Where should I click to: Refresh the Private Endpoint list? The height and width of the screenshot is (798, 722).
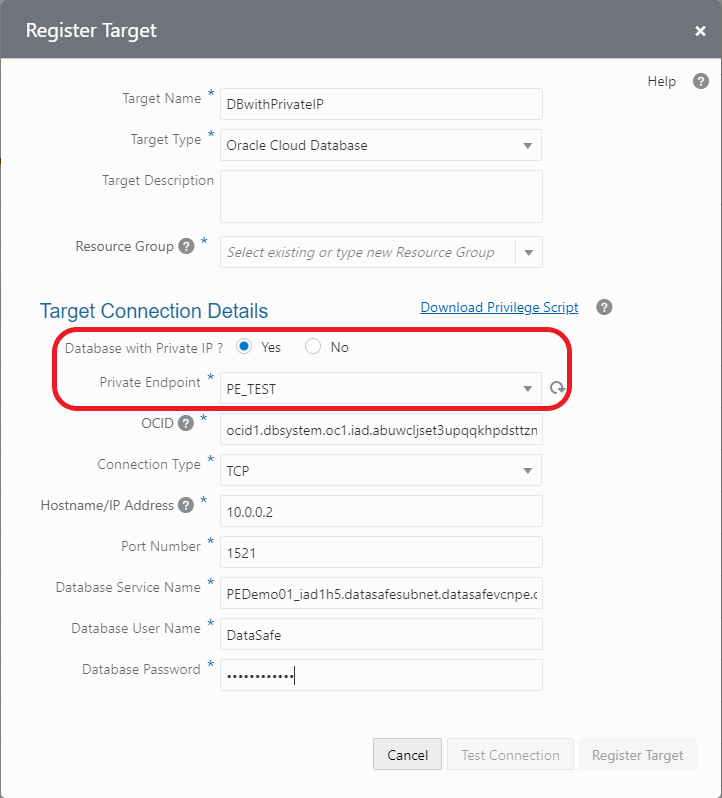point(558,389)
